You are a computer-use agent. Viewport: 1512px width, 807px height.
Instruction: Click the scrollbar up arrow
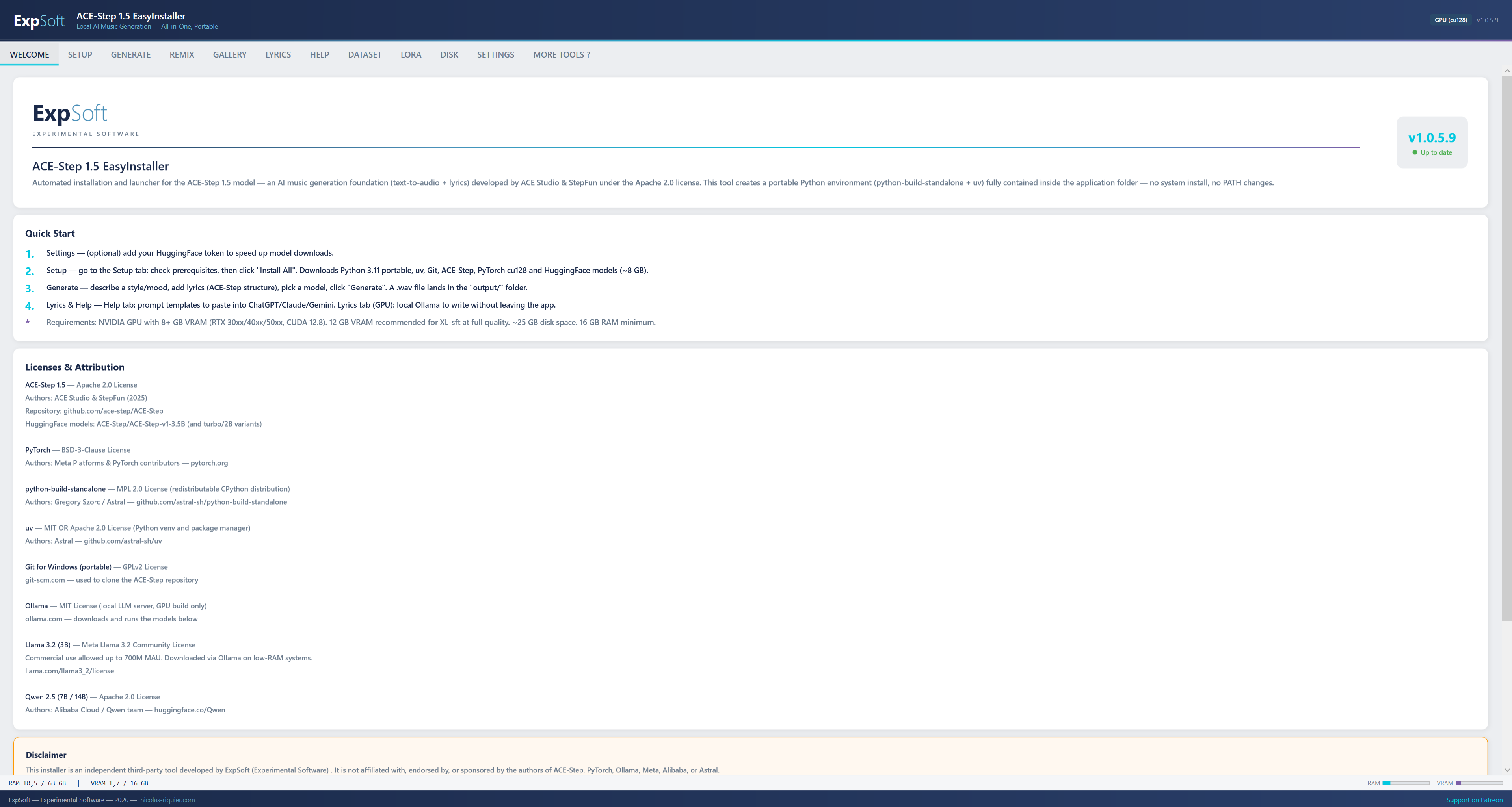pyautogui.click(x=1507, y=71)
